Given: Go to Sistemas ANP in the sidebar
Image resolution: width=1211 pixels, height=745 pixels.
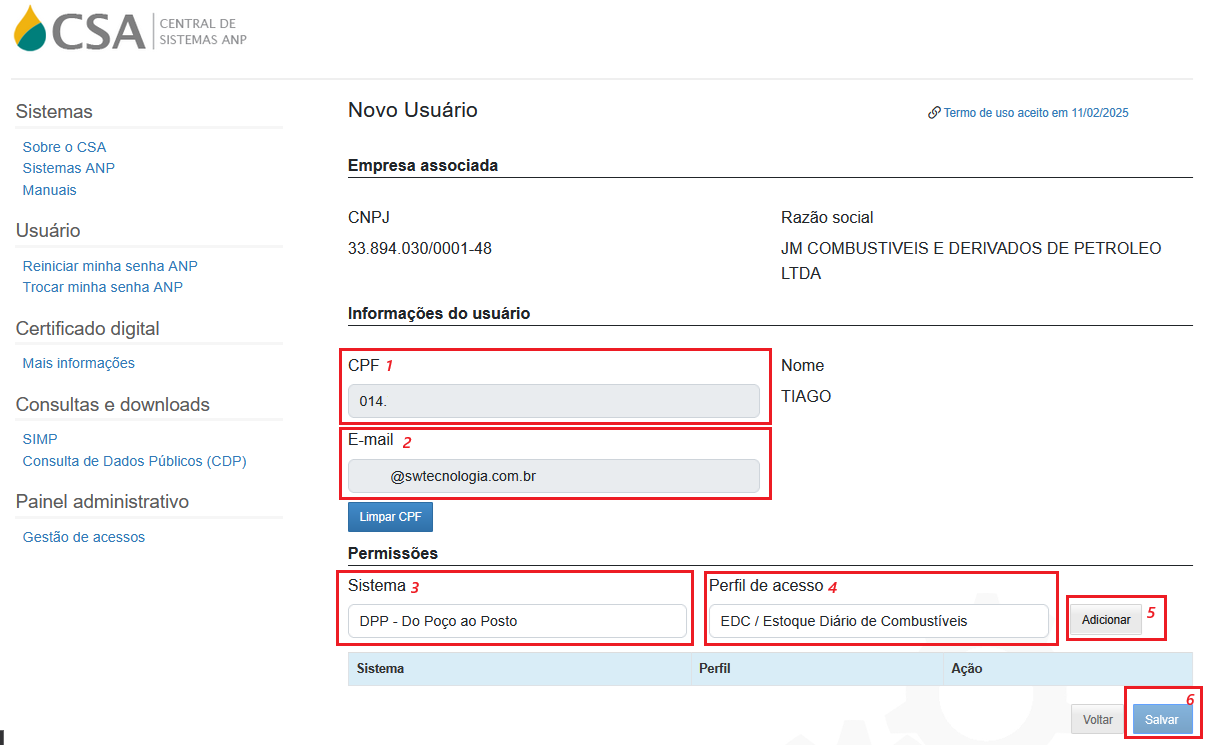Looking at the screenshot, I should 68,168.
